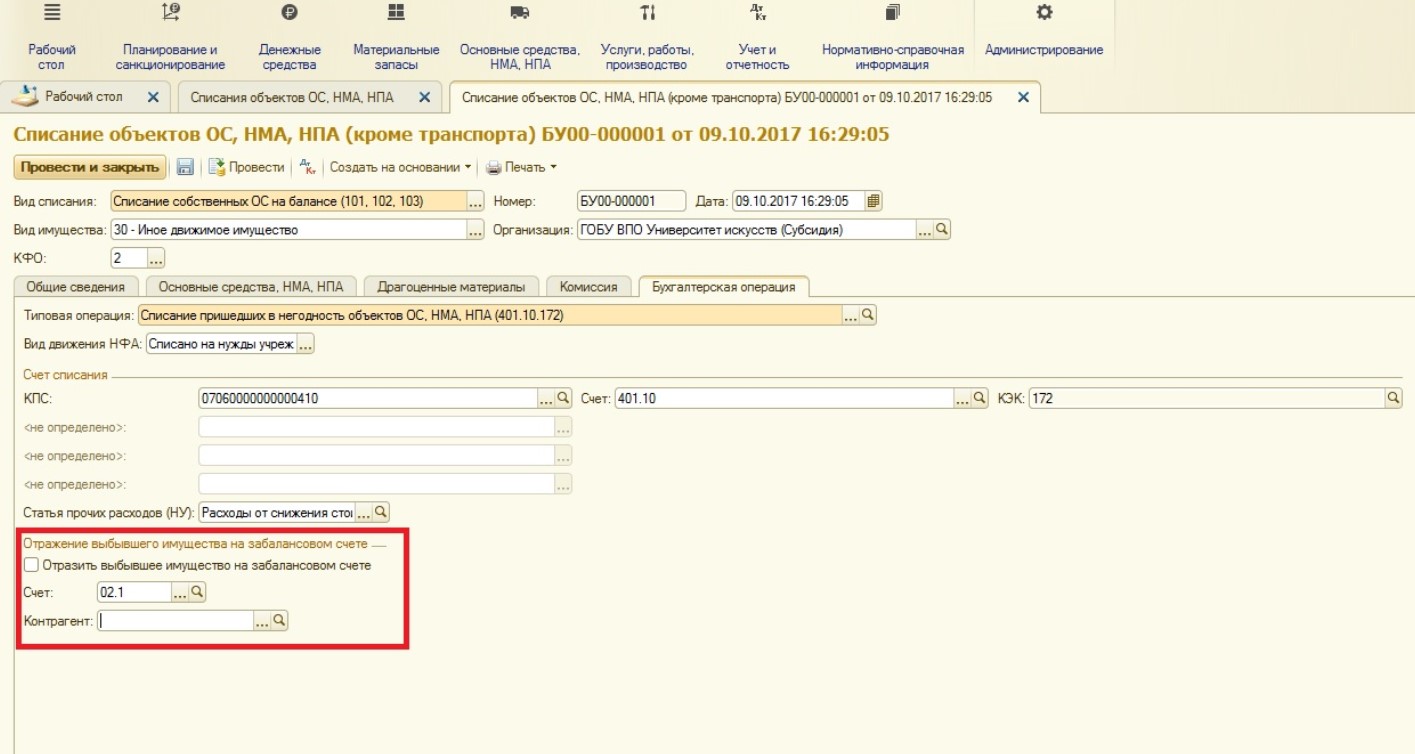1415x754 pixels.
Task: Switch to the Комиссия tab
Action: click(x=588, y=287)
